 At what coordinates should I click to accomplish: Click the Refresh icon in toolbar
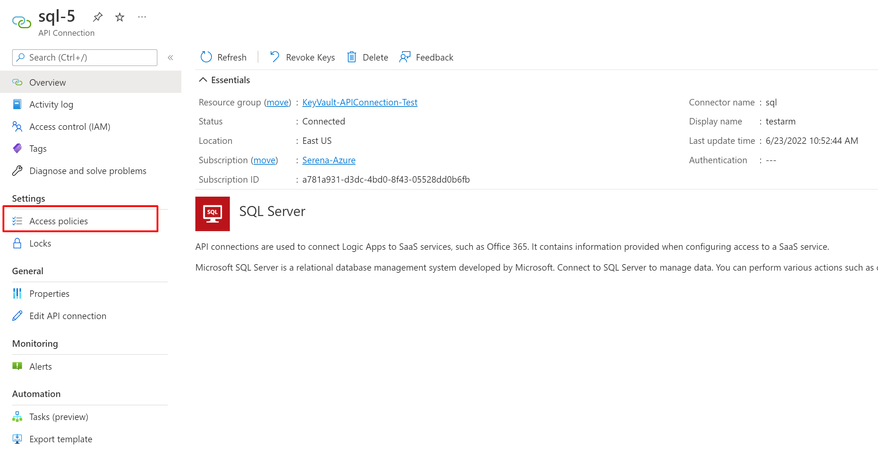point(206,57)
